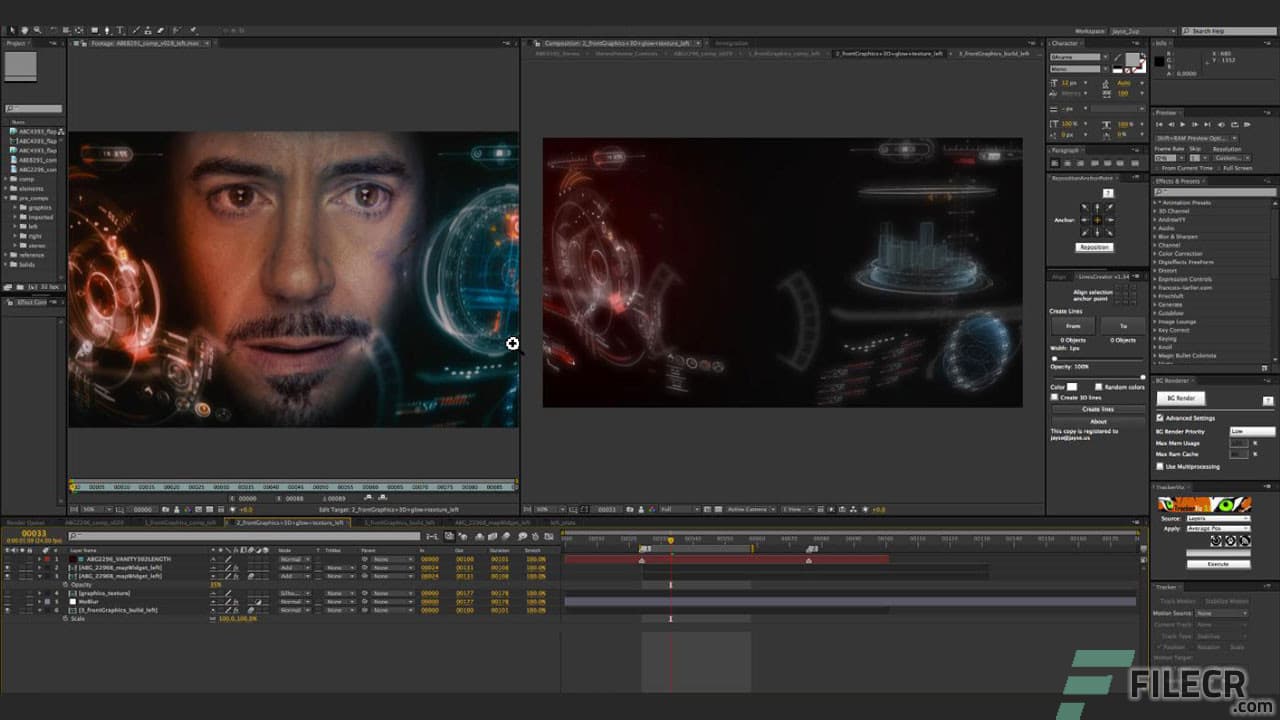
Task: Click the search field in the Project panel
Action: point(34,107)
